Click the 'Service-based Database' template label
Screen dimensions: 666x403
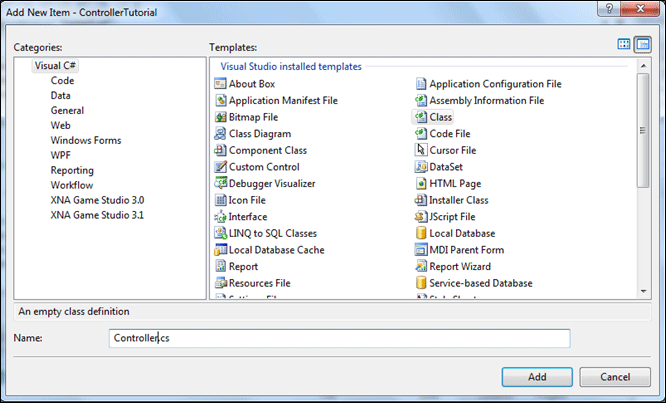coord(481,283)
